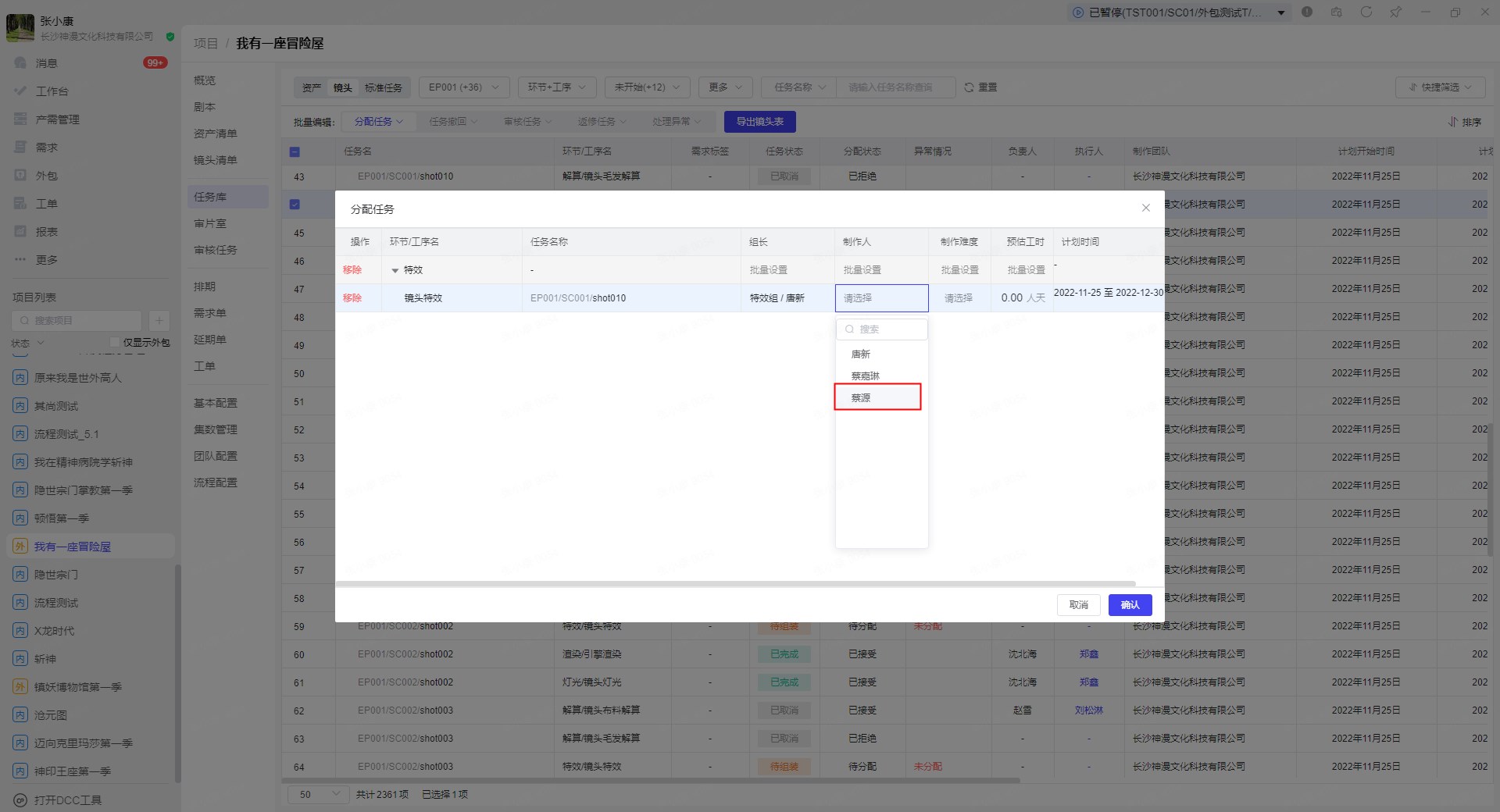Click the plus icon next to project search
1500x812 pixels.
pos(159,320)
